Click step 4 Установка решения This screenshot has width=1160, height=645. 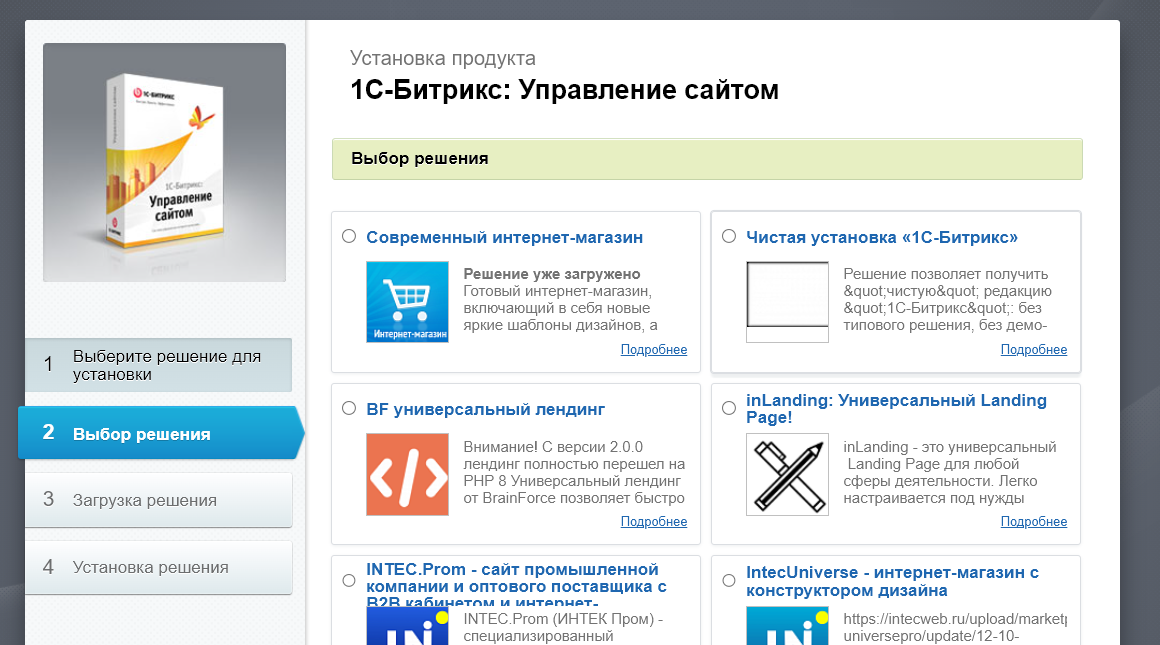click(158, 567)
